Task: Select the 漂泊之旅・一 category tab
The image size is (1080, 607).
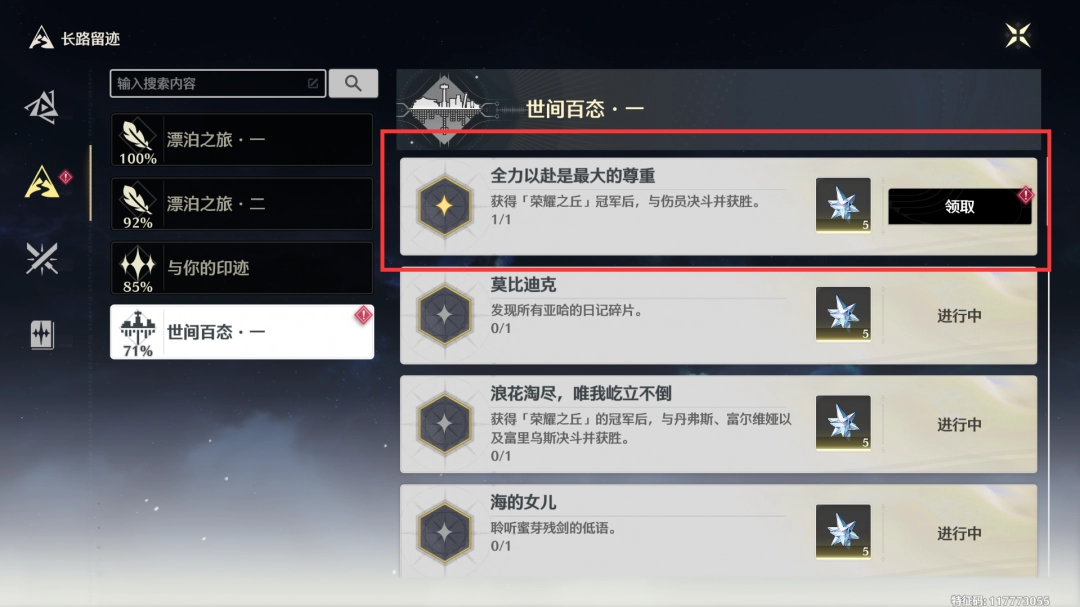Action: [242, 140]
